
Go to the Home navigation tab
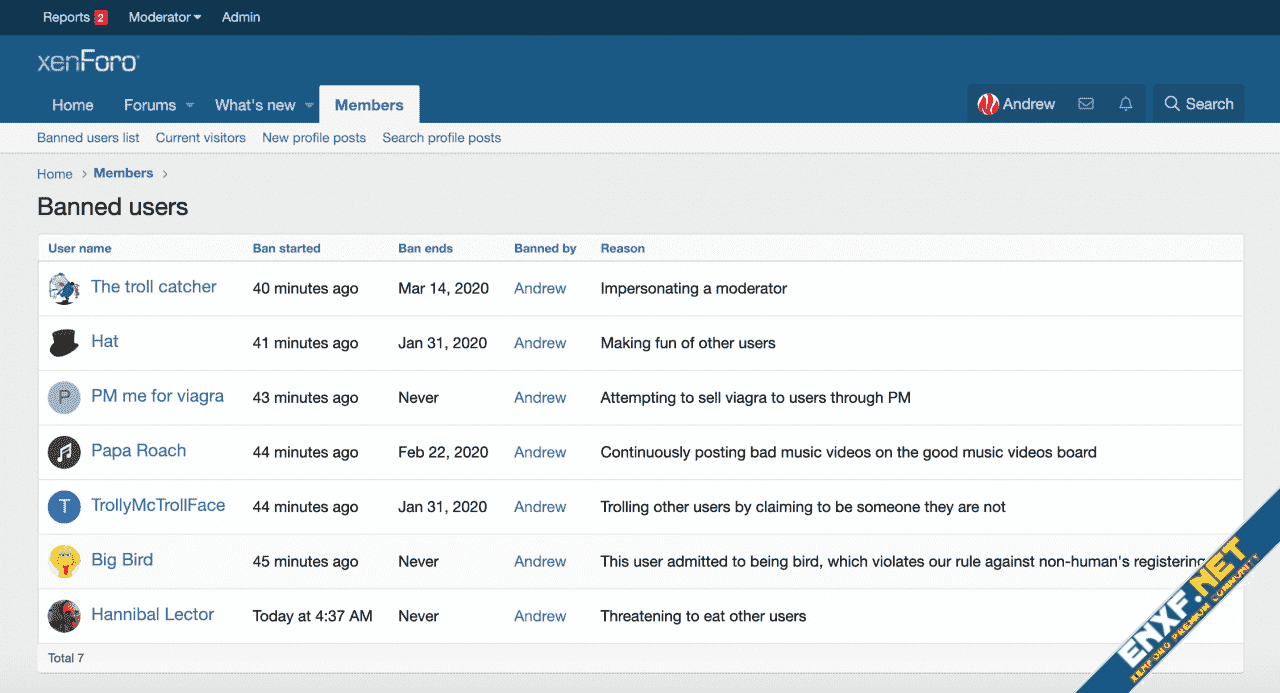tap(73, 105)
